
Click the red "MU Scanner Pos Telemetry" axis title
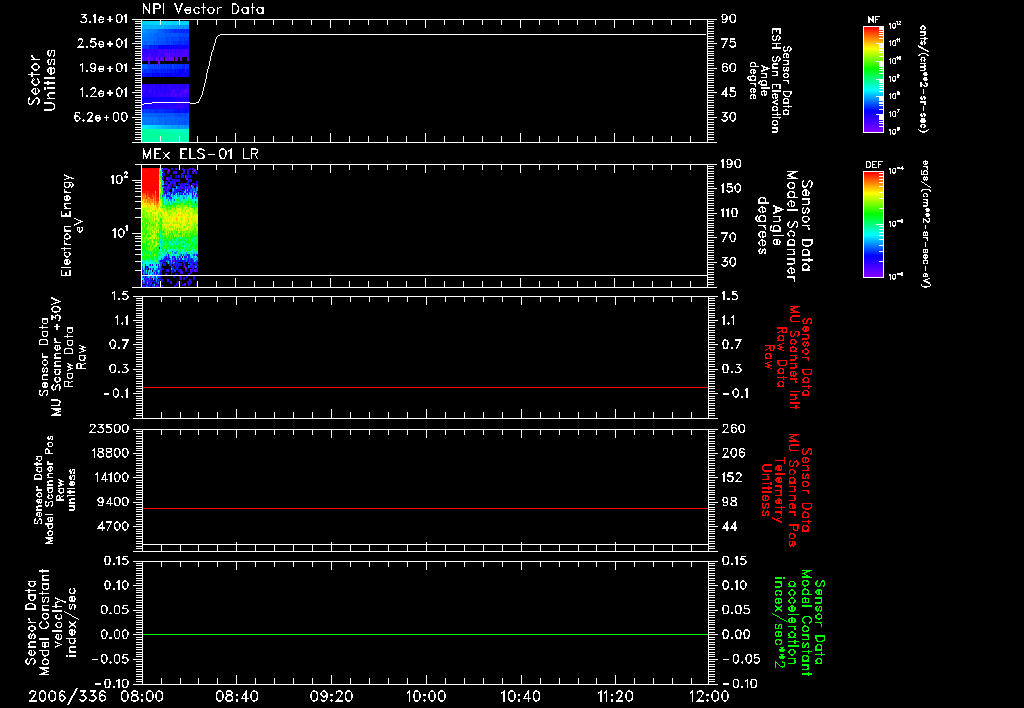(x=787, y=490)
